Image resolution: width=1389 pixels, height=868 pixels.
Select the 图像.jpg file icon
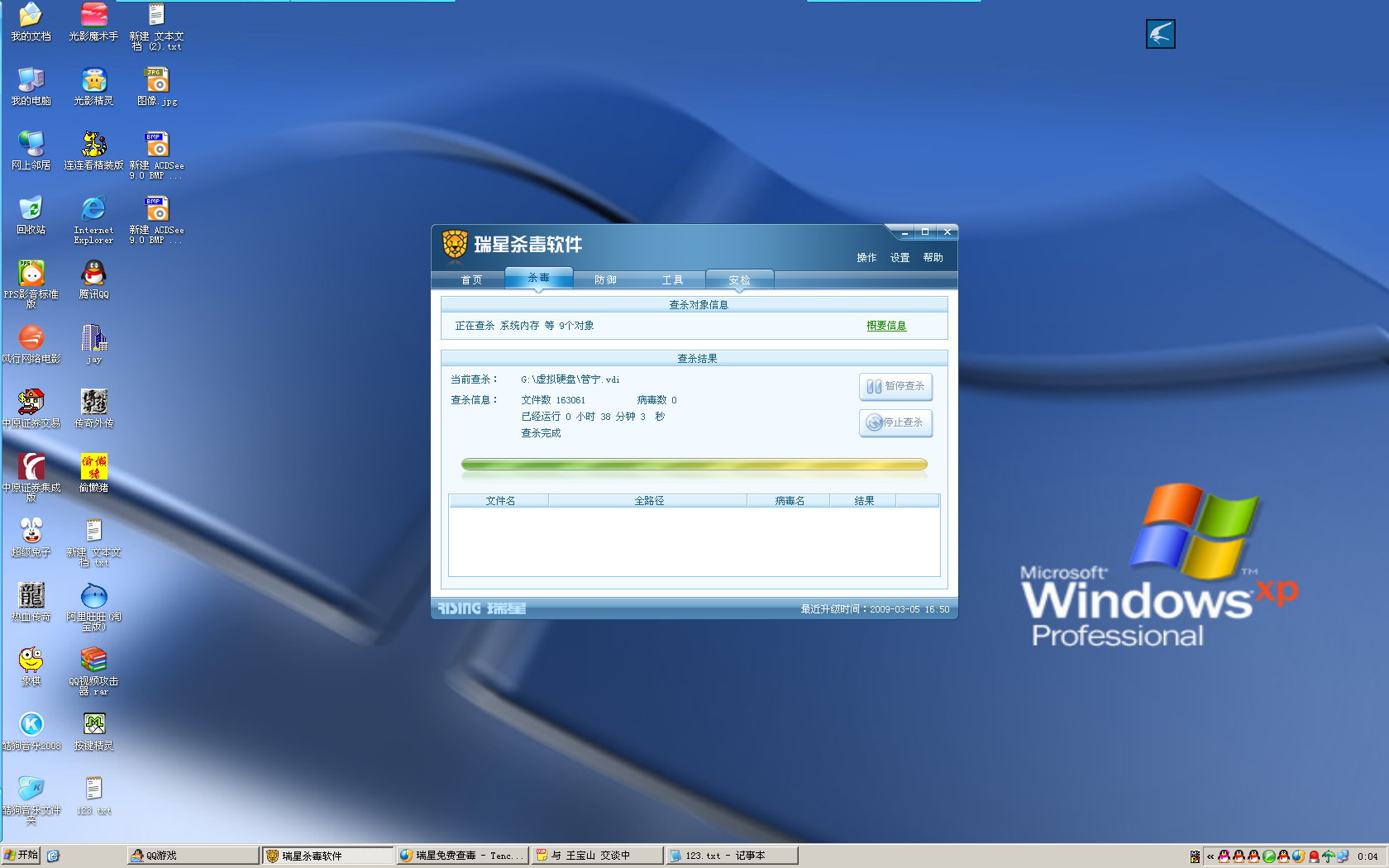[156, 86]
